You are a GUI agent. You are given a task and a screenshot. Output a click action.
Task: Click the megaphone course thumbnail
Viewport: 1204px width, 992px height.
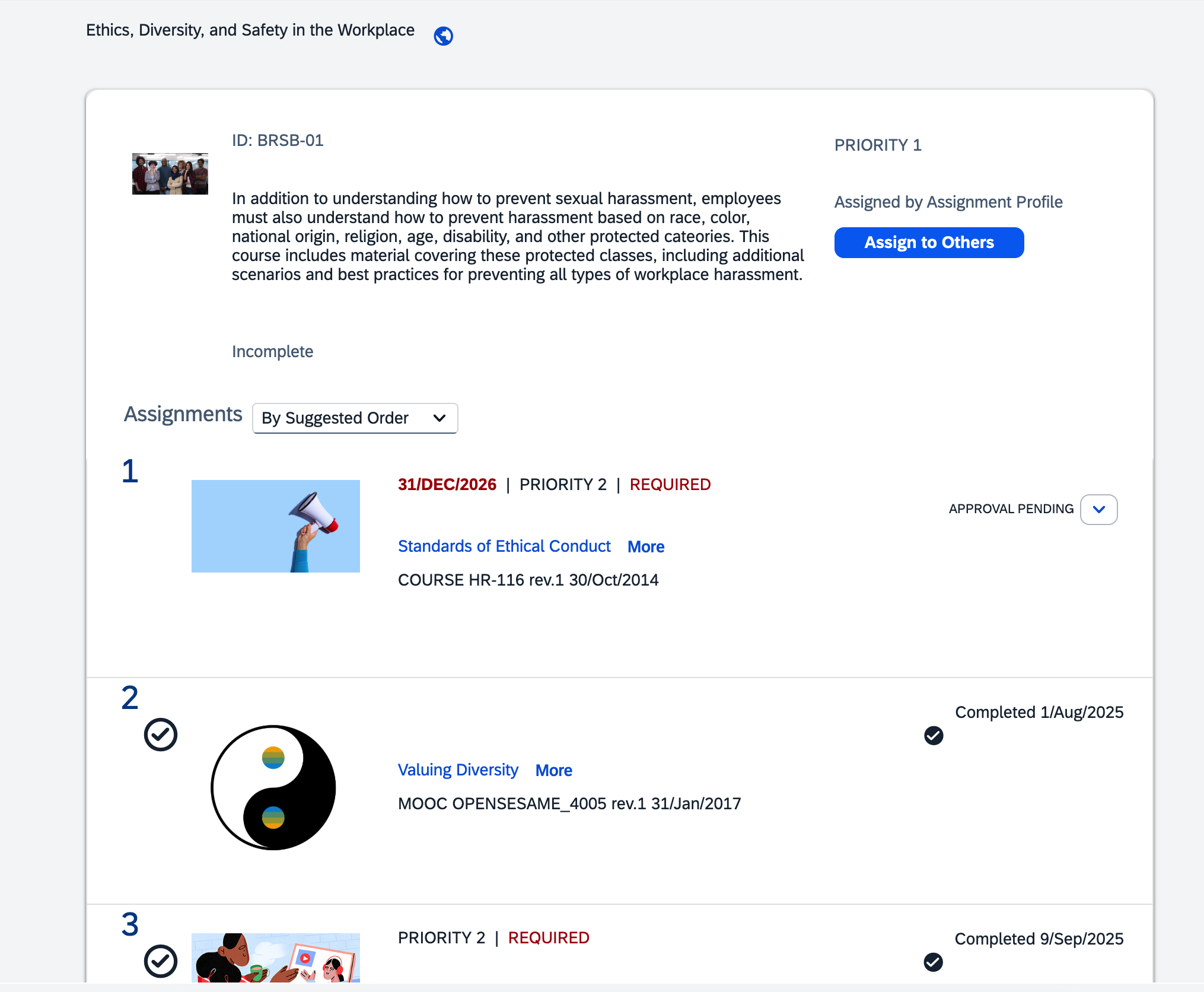pos(275,526)
